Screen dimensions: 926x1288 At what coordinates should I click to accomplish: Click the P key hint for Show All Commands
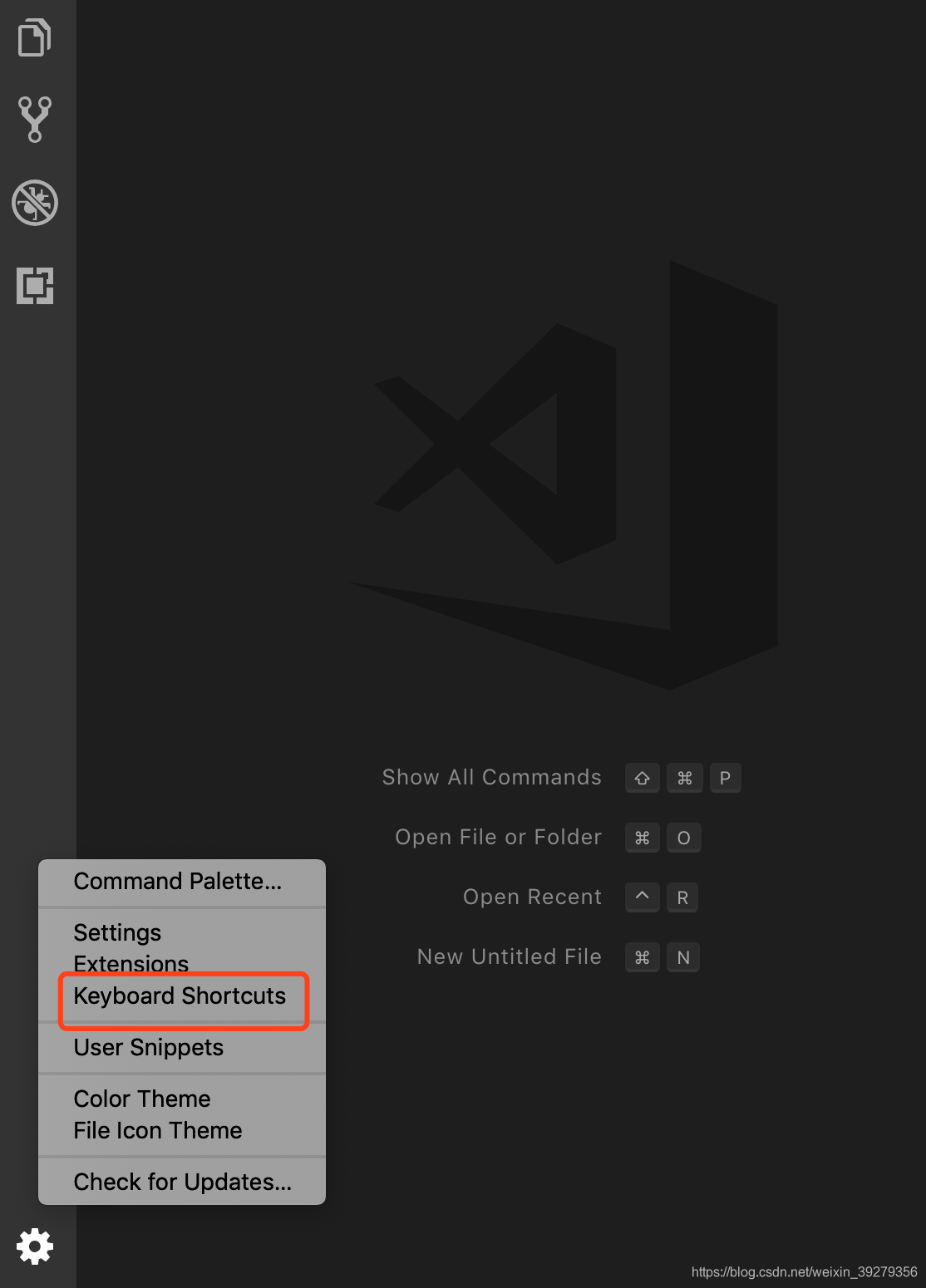pyautogui.click(x=725, y=778)
